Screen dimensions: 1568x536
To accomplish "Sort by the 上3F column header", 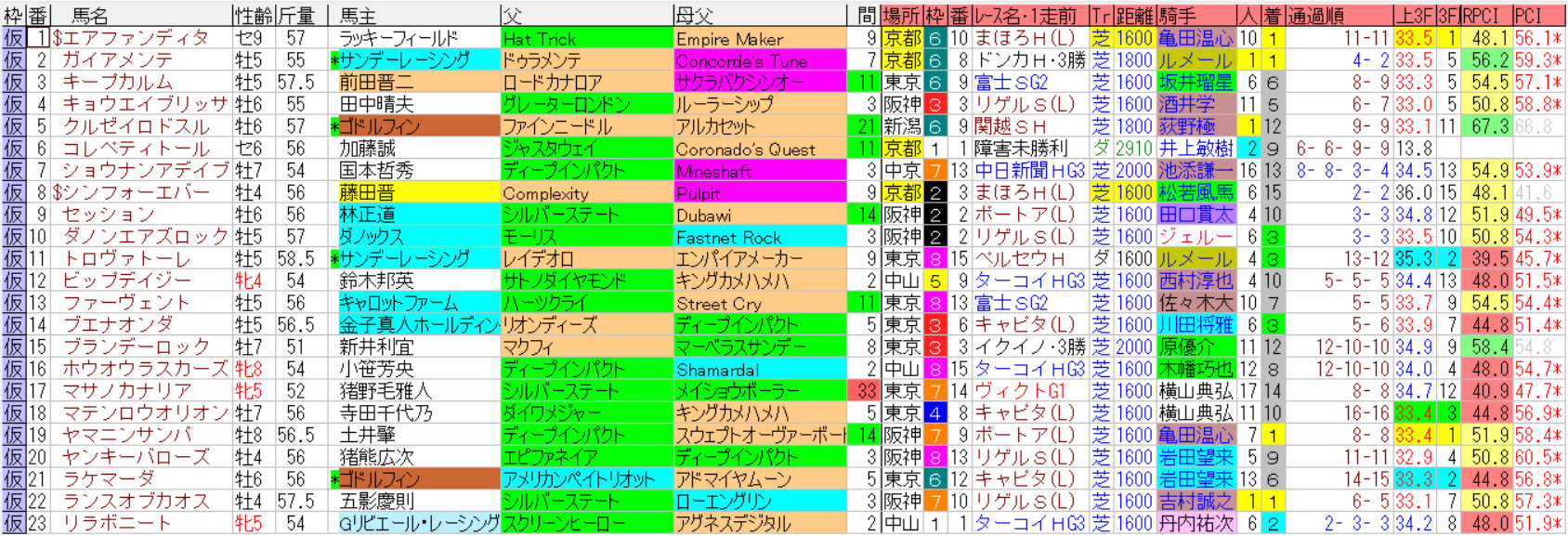I will click(x=1414, y=15).
